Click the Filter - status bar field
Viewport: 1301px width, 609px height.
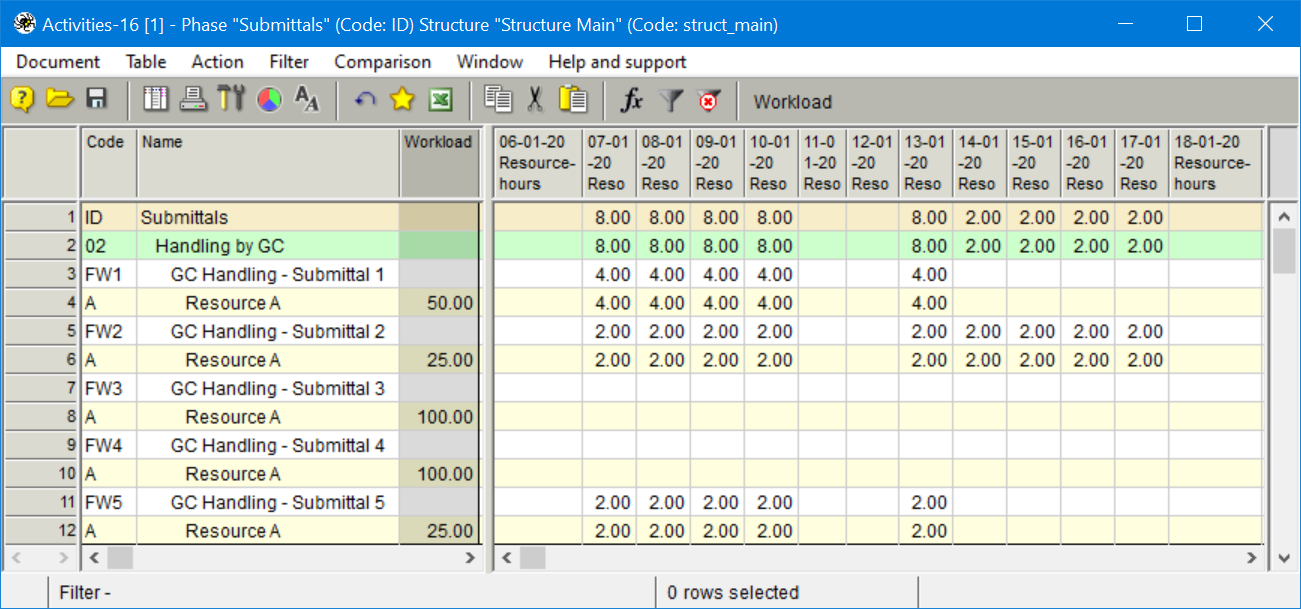click(351, 592)
